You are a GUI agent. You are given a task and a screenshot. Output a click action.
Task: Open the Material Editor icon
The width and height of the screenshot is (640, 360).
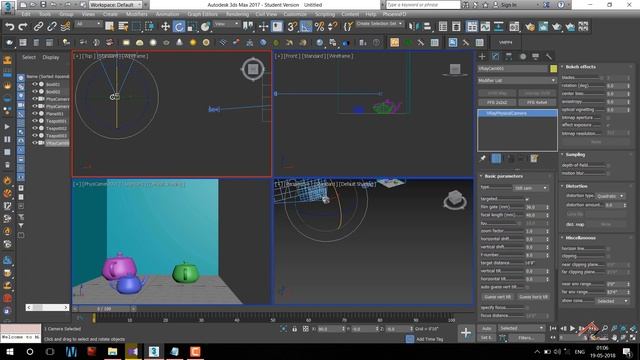pos(514,27)
